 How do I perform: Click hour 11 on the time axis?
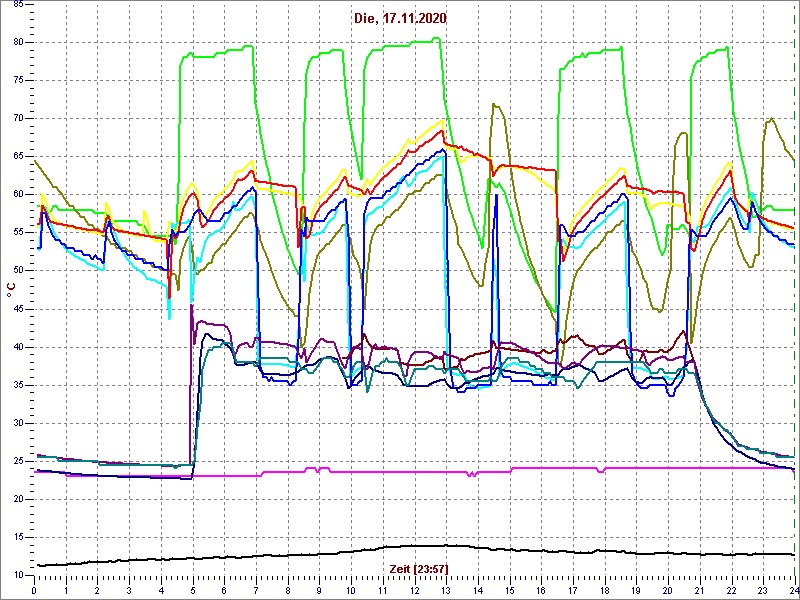383,590
